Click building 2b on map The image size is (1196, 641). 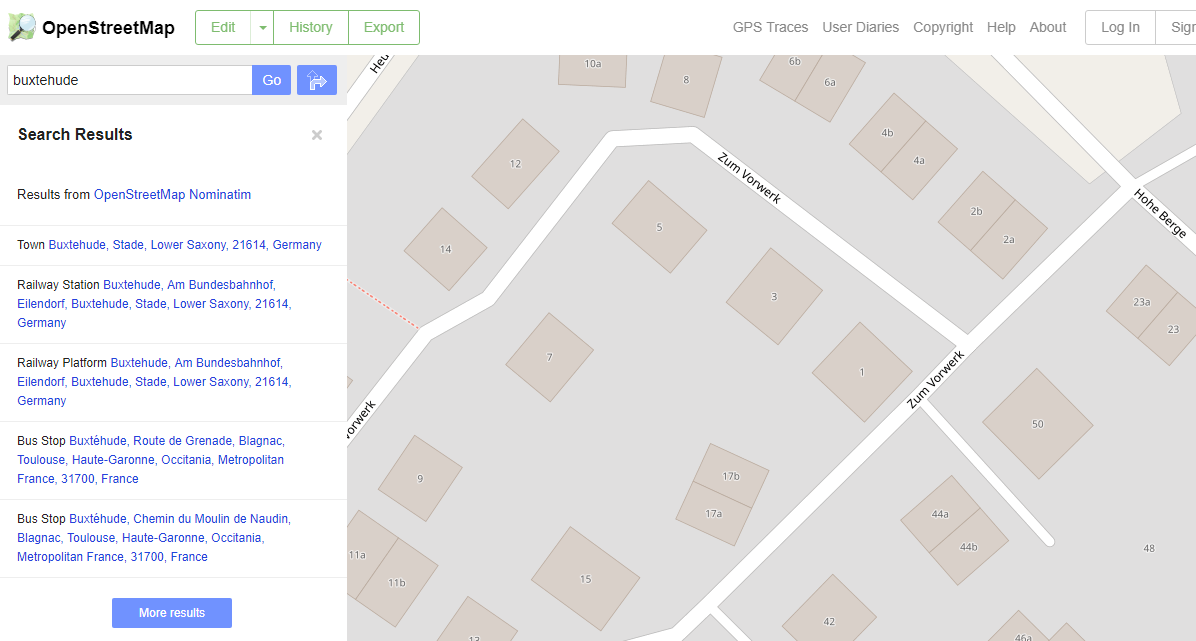point(976,211)
